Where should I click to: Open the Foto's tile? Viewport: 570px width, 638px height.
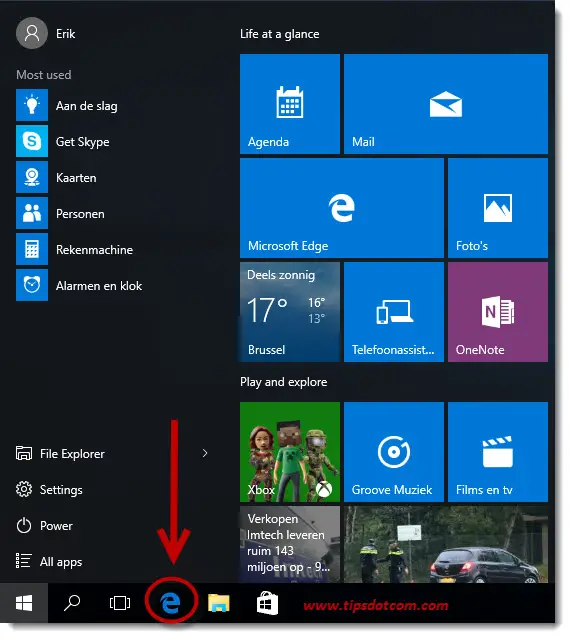coord(498,208)
